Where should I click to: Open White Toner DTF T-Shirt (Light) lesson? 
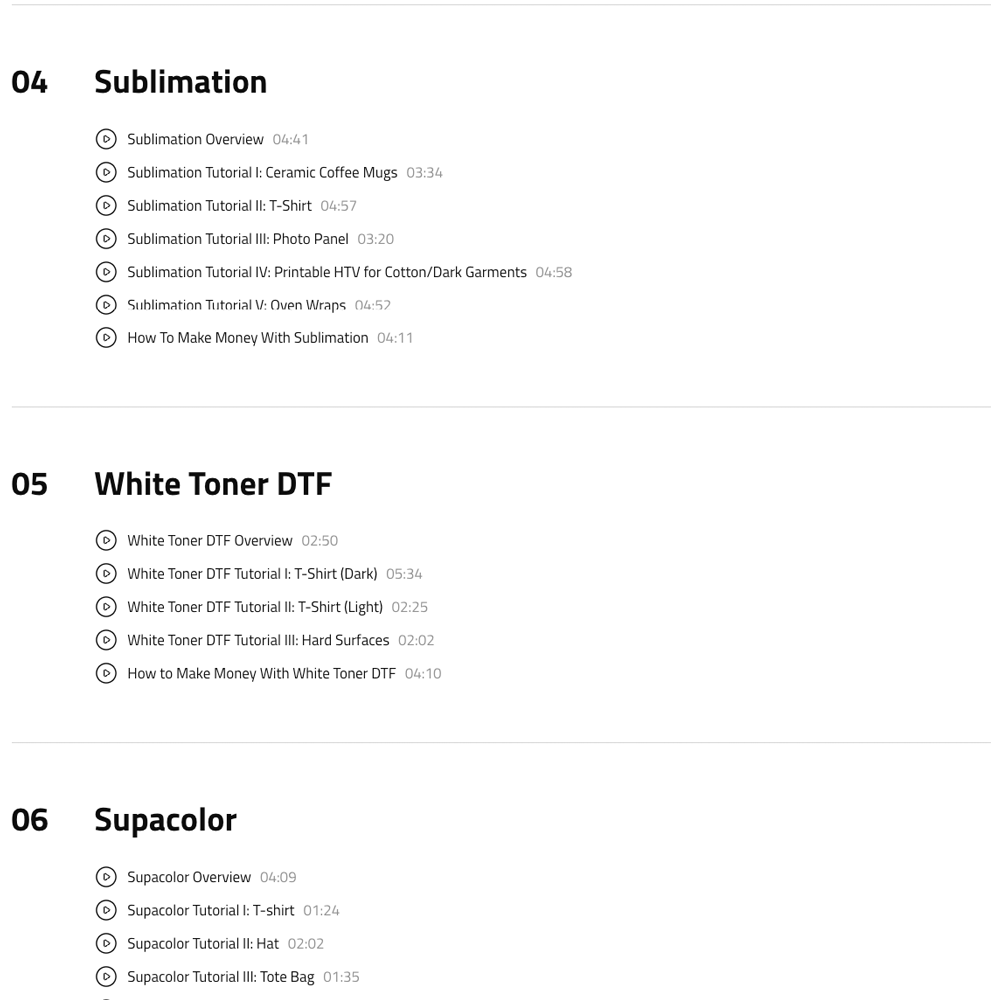tap(254, 607)
